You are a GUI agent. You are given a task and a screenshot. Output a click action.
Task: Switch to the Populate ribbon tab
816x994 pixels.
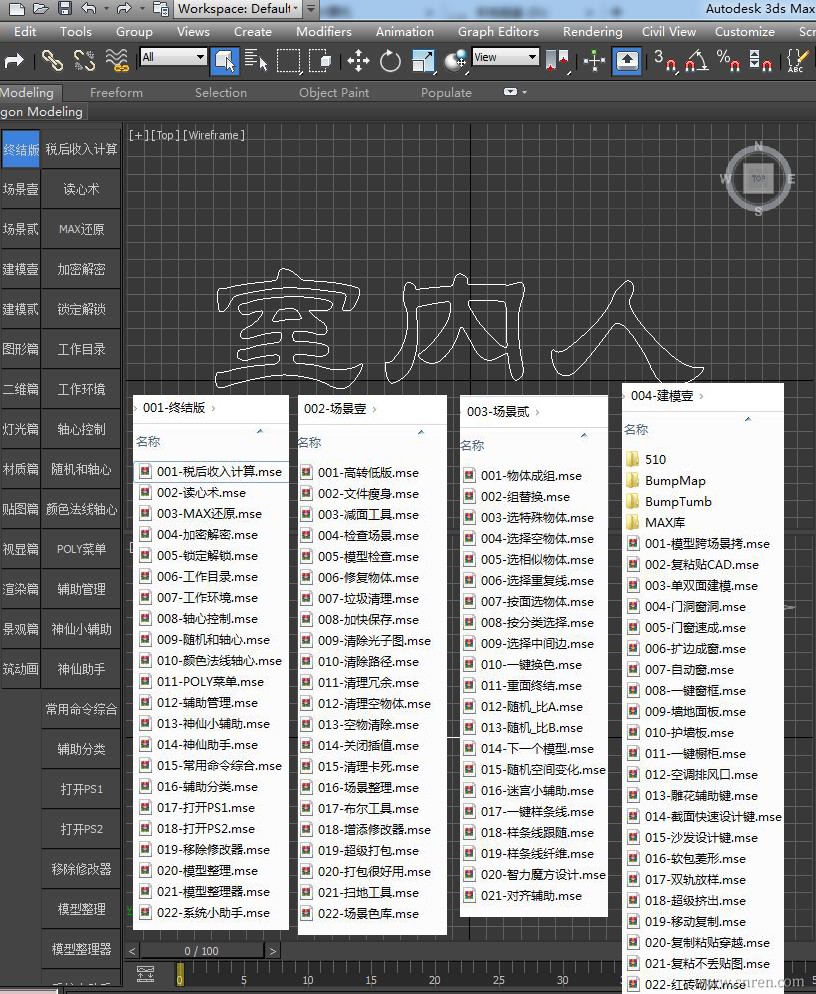coord(446,93)
